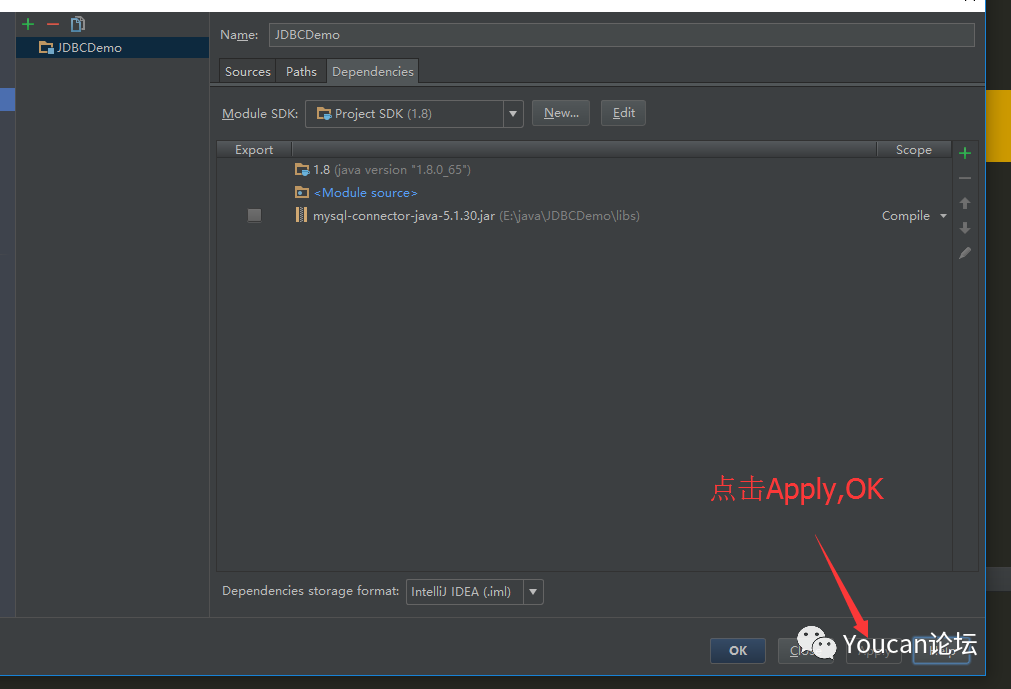Open the Dependencies storage format dropdown

[x=533, y=591]
